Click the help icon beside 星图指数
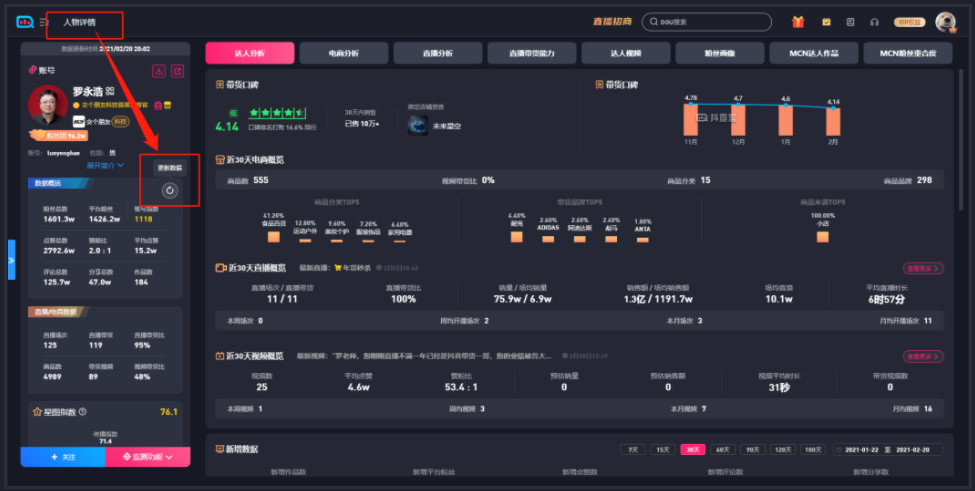975x491 pixels. [82, 411]
